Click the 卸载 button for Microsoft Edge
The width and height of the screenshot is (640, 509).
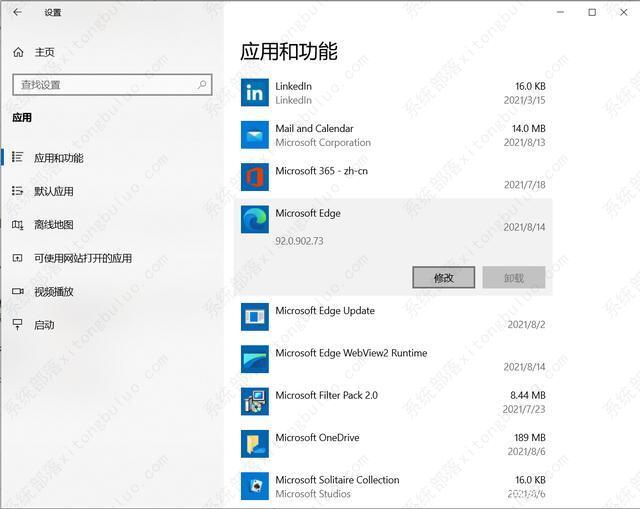[514, 278]
